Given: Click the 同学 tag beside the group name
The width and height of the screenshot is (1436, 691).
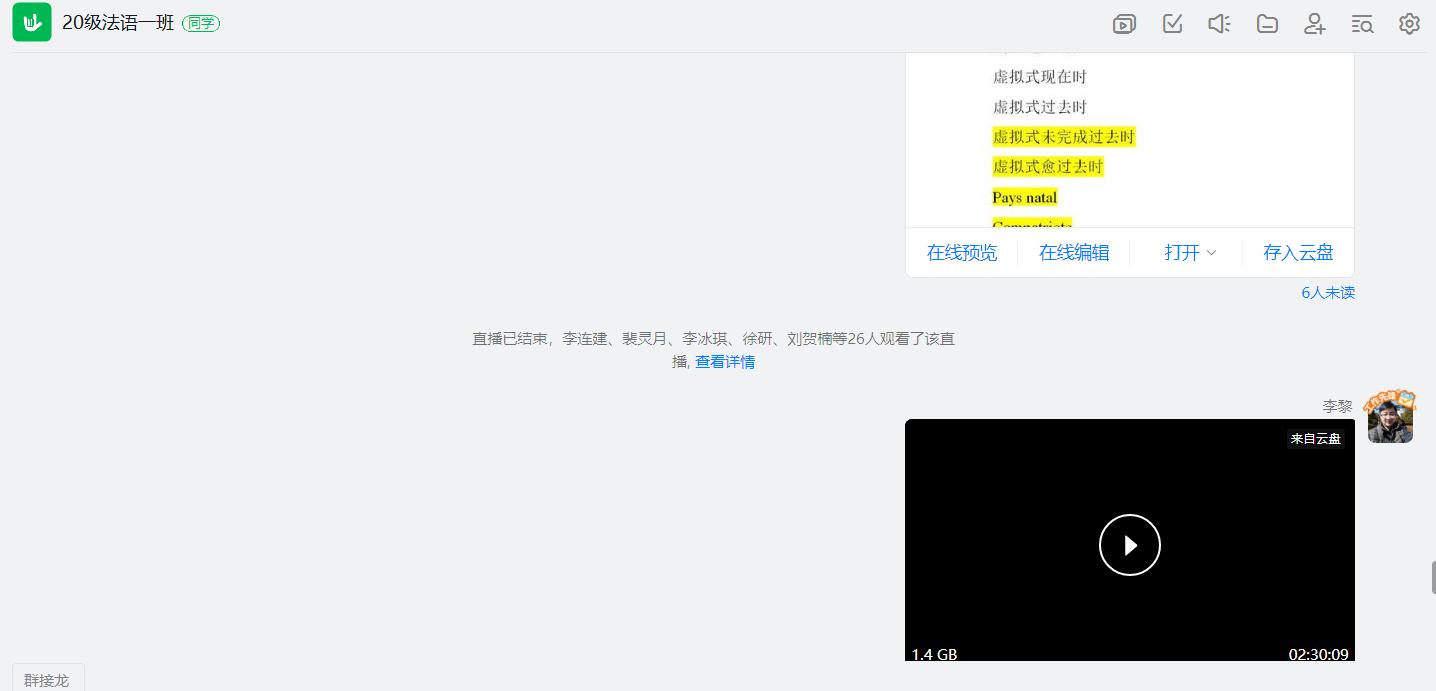Looking at the screenshot, I should [201, 23].
